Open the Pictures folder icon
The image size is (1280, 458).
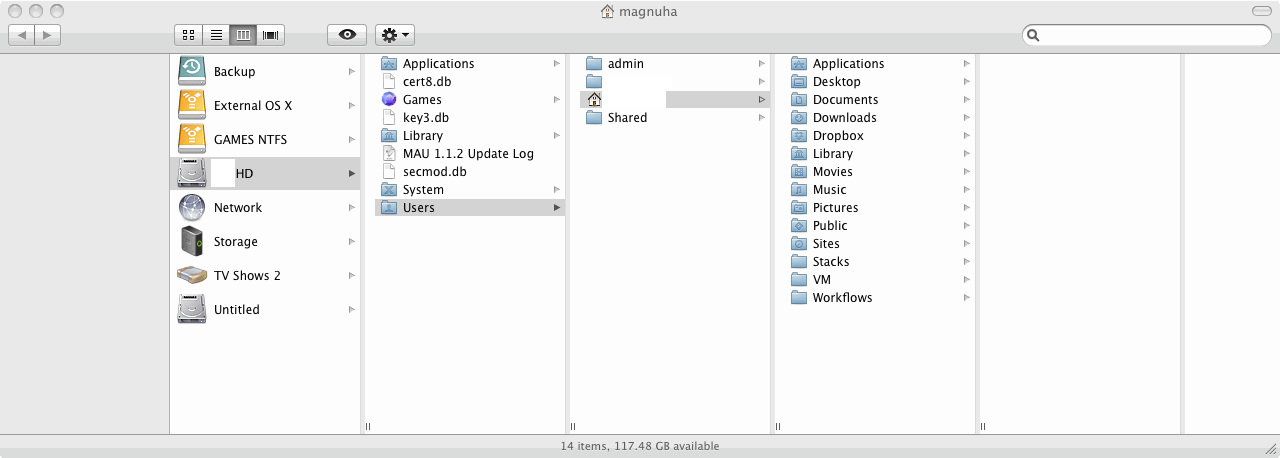pyautogui.click(x=799, y=207)
